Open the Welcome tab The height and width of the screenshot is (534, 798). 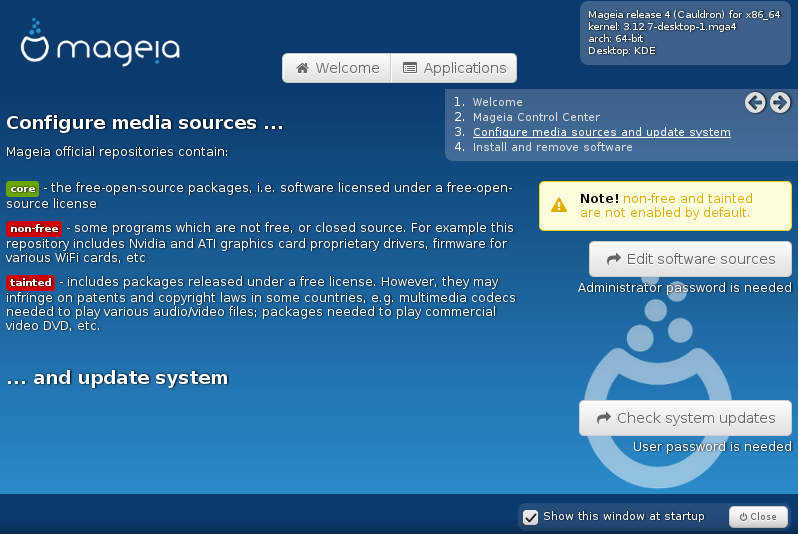point(337,68)
